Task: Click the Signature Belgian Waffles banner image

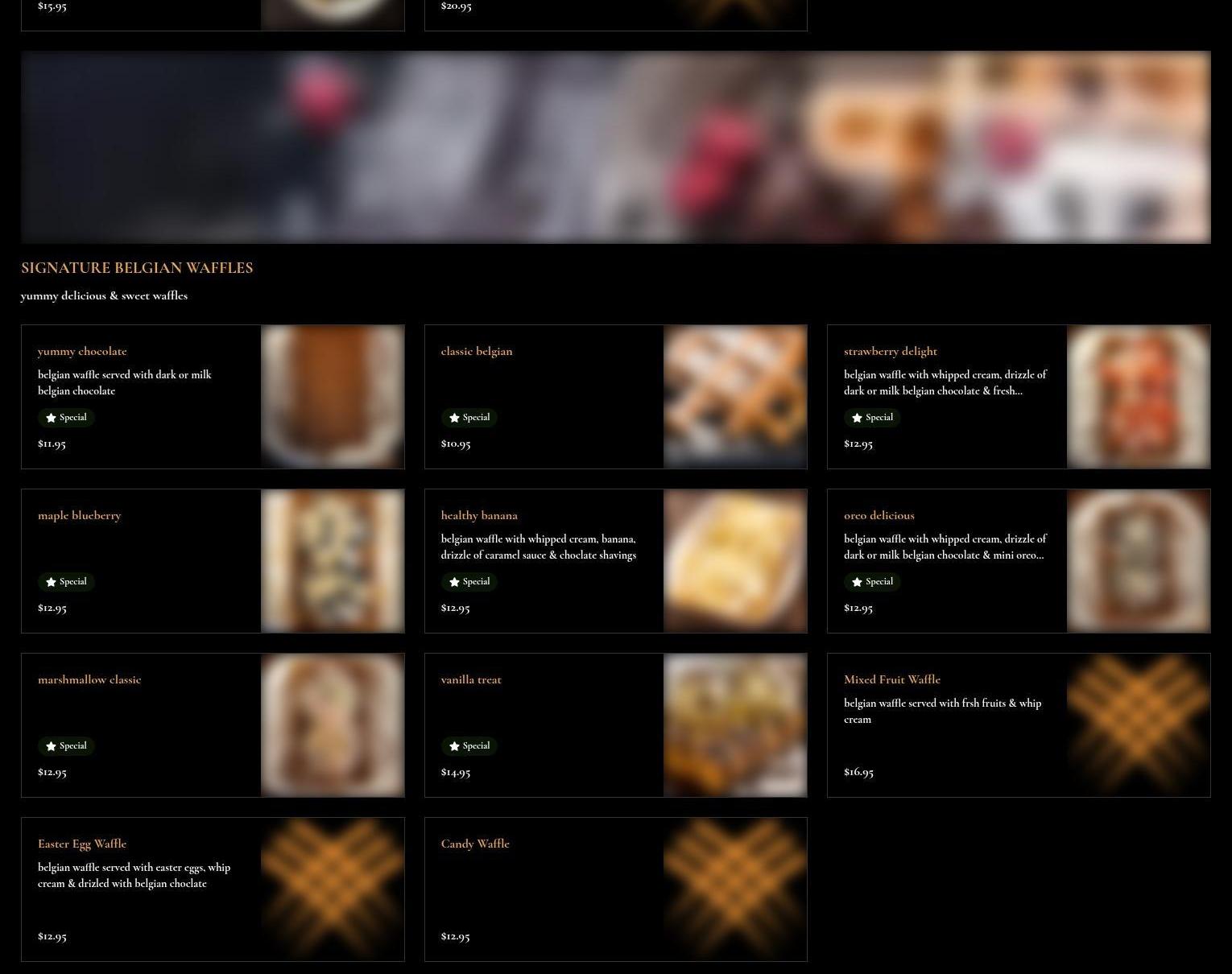Action: [616, 147]
